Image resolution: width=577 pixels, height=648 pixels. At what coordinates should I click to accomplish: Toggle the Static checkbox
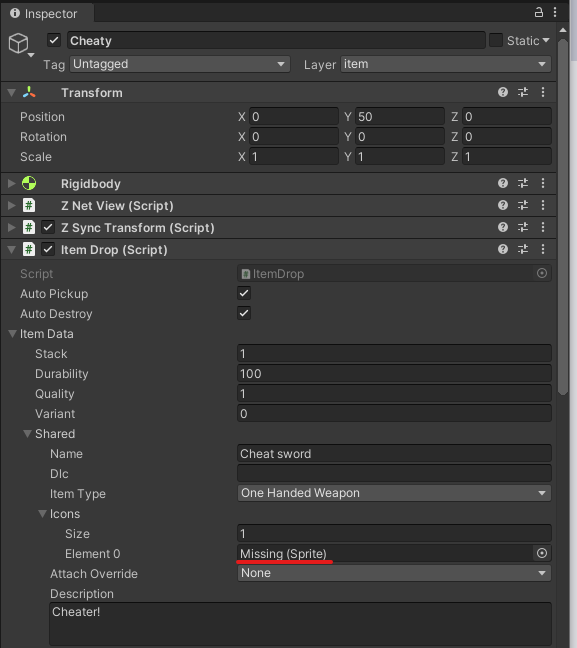[496, 40]
